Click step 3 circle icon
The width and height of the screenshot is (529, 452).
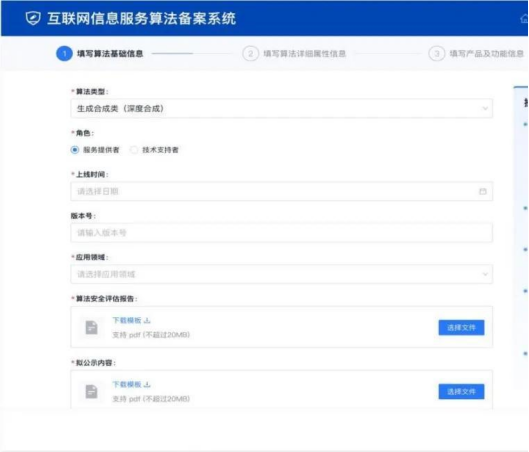coord(437,54)
